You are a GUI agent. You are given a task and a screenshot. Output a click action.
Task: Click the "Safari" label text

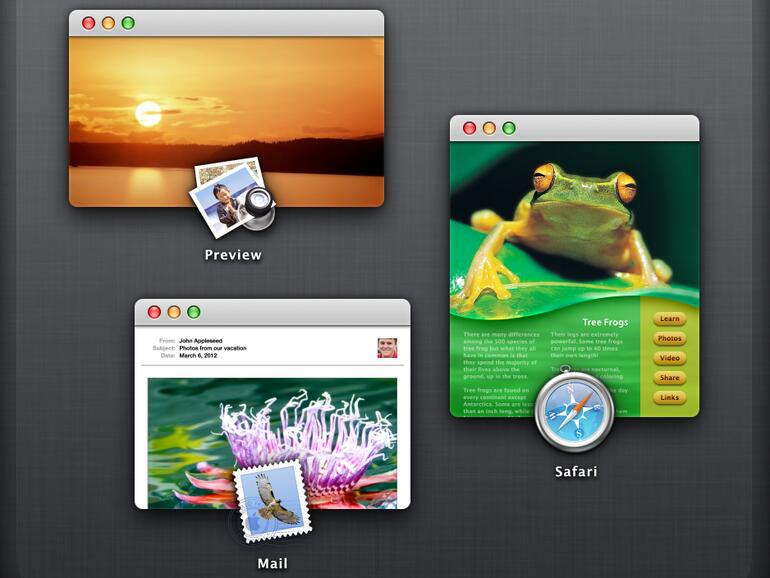click(x=576, y=471)
